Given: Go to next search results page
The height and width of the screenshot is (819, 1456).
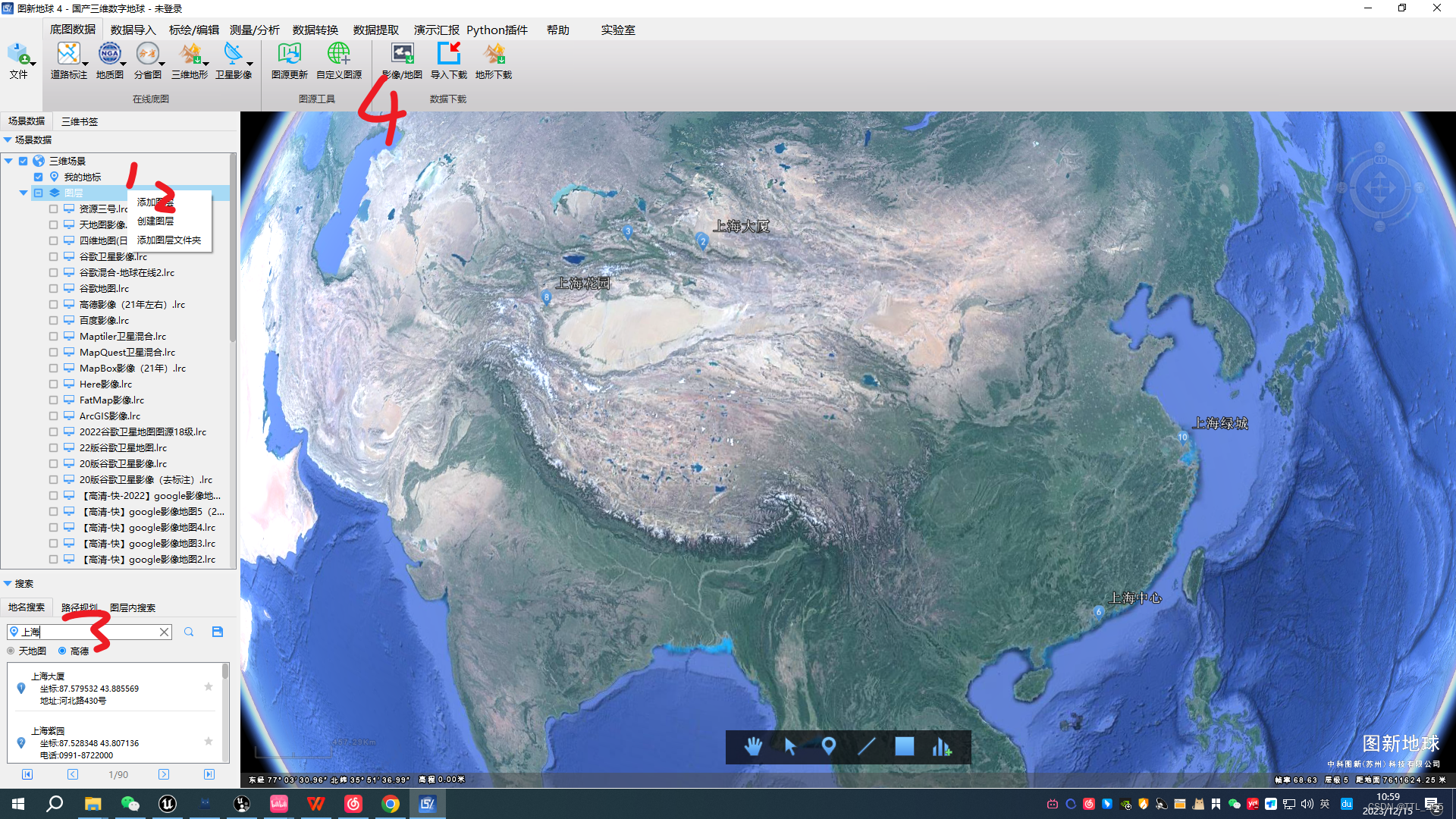Looking at the screenshot, I should (164, 774).
